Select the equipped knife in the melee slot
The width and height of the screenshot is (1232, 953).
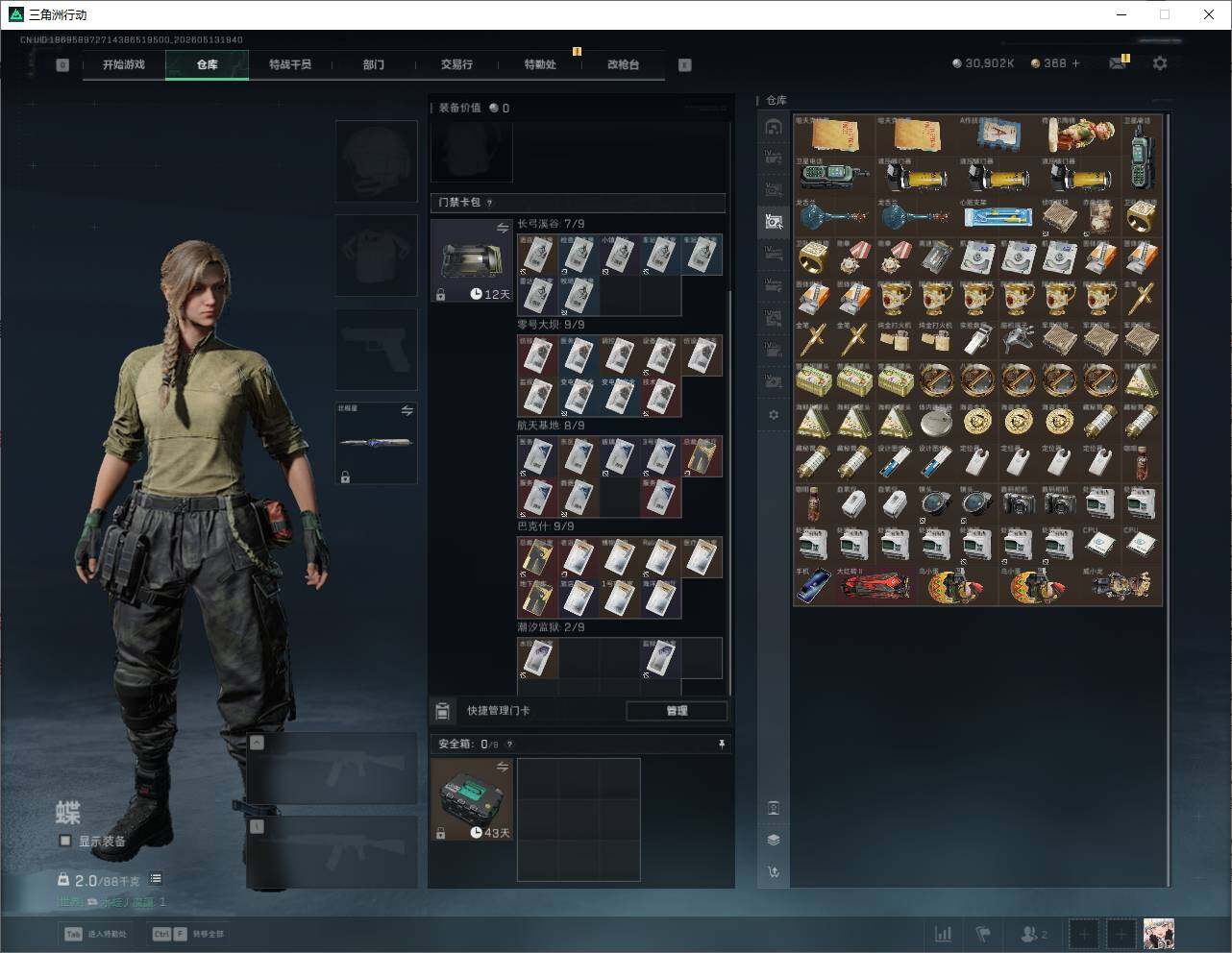pos(377,443)
